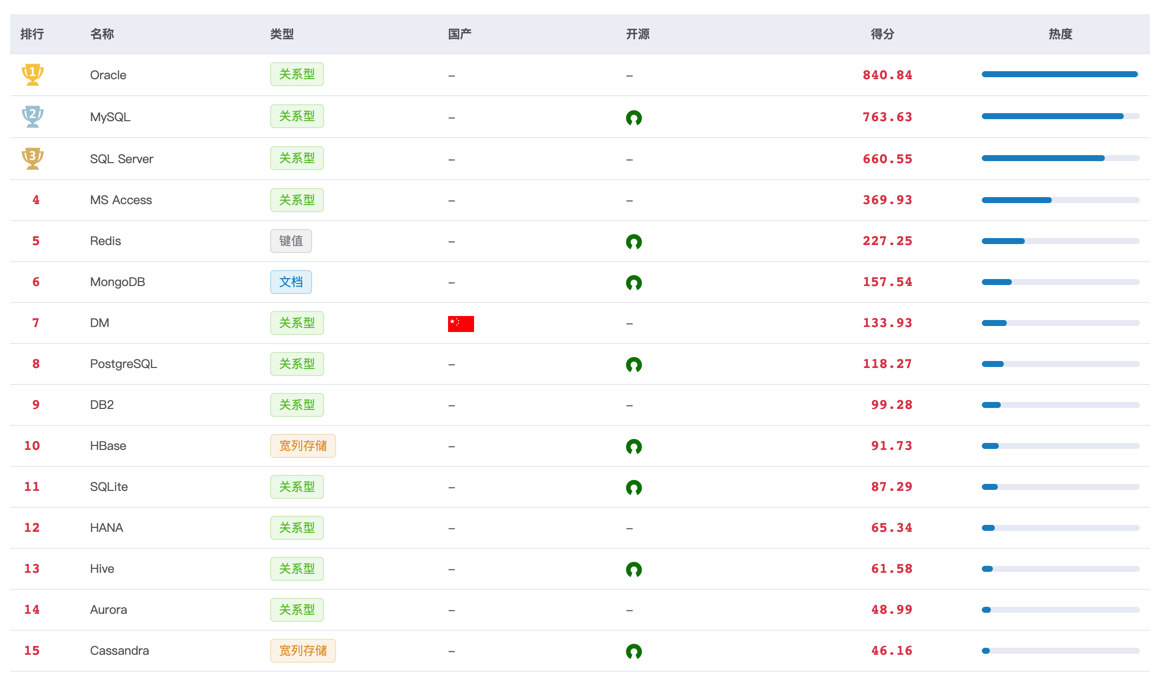The image size is (1165, 675).
Task: Click the MS Access database name
Action: (120, 200)
